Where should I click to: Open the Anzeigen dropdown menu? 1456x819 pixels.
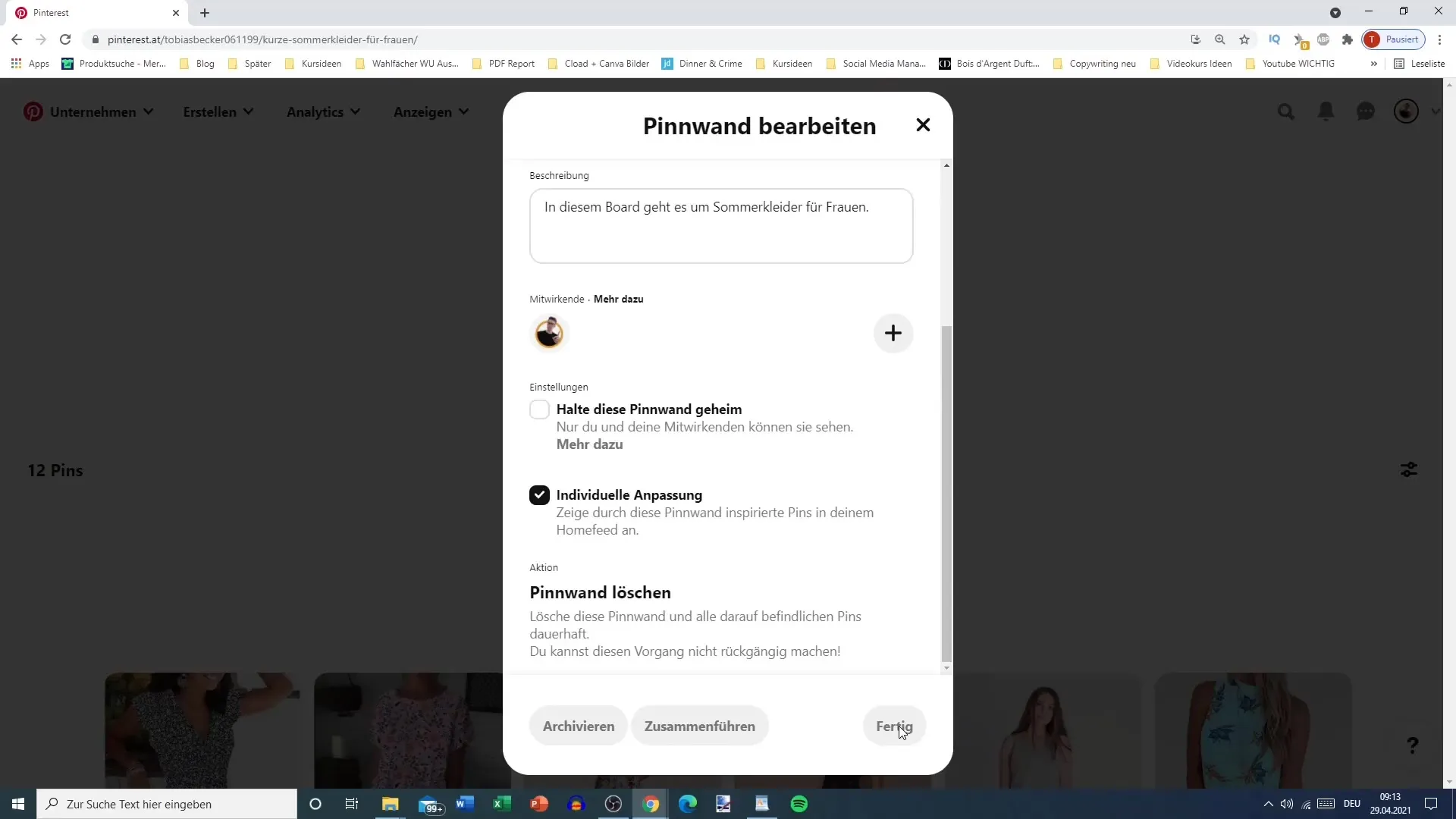point(431,111)
